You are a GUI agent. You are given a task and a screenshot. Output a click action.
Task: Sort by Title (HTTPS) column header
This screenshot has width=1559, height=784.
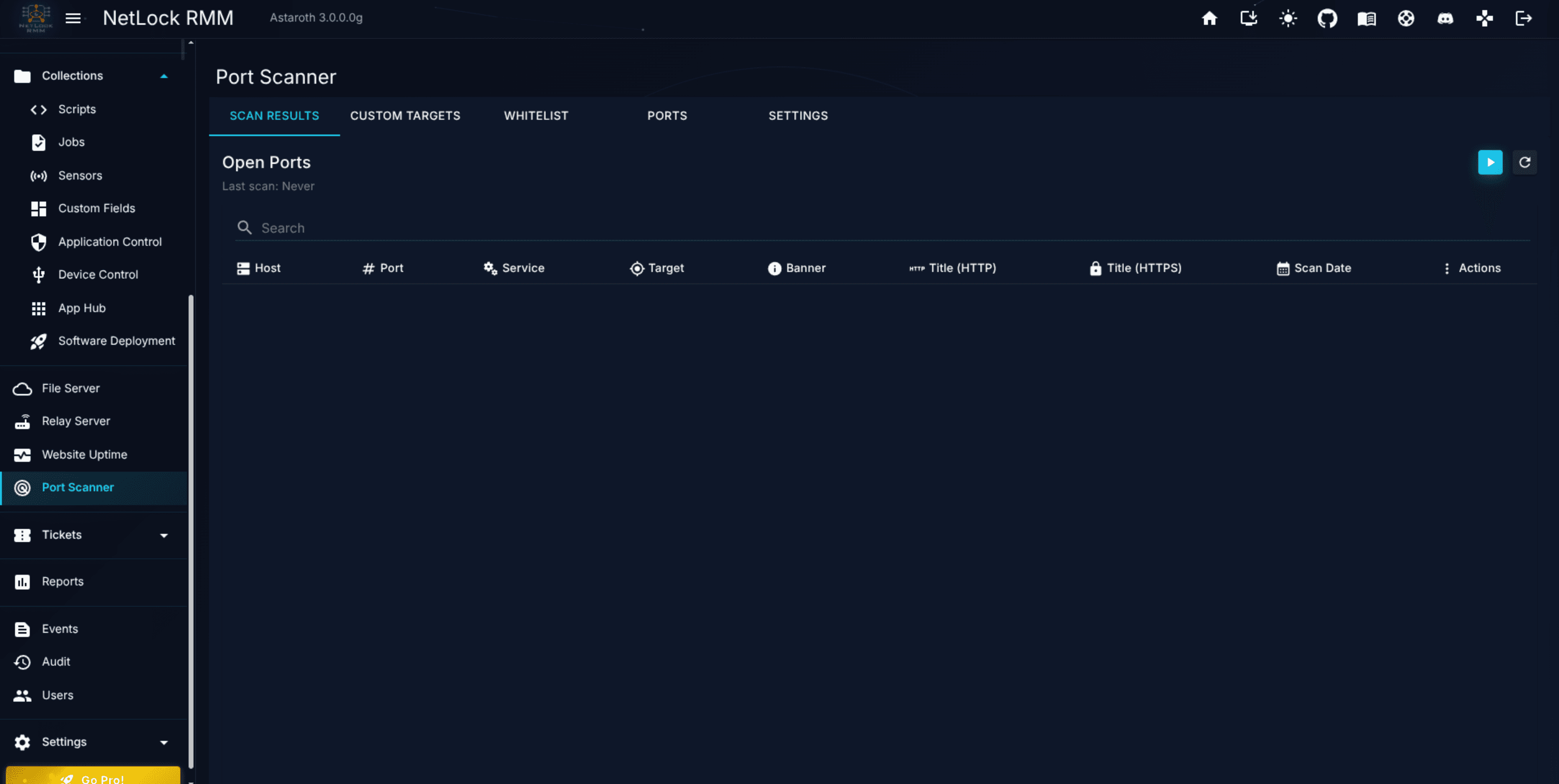coord(1135,268)
